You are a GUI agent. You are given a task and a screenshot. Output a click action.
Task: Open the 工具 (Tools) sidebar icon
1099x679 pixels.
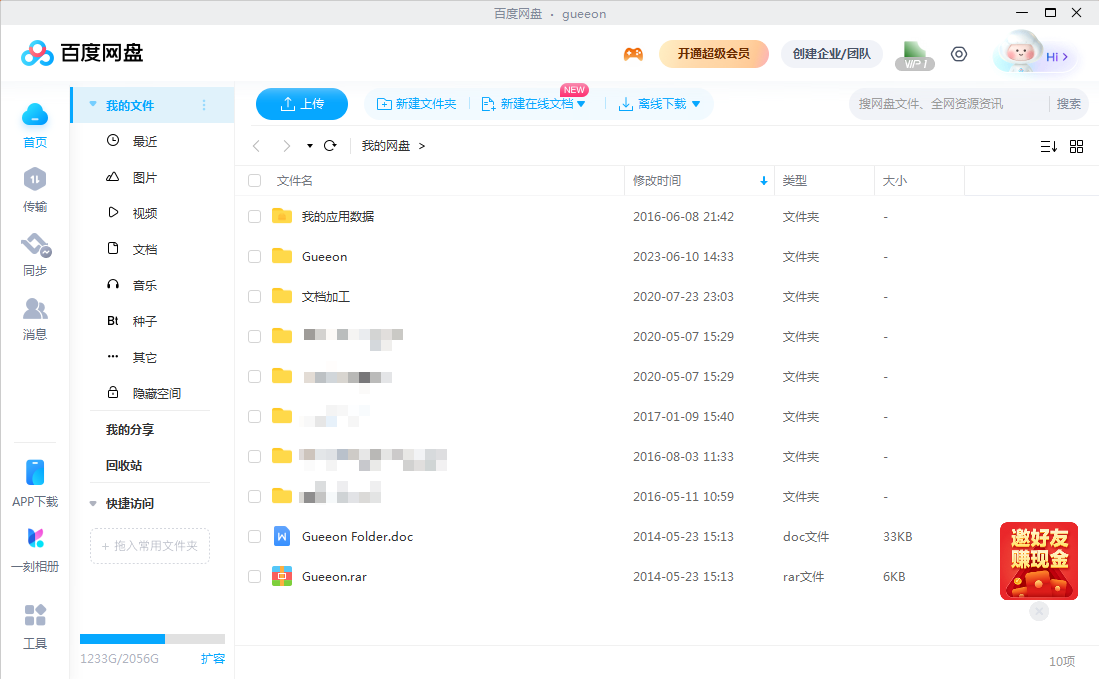tap(35, 625)
